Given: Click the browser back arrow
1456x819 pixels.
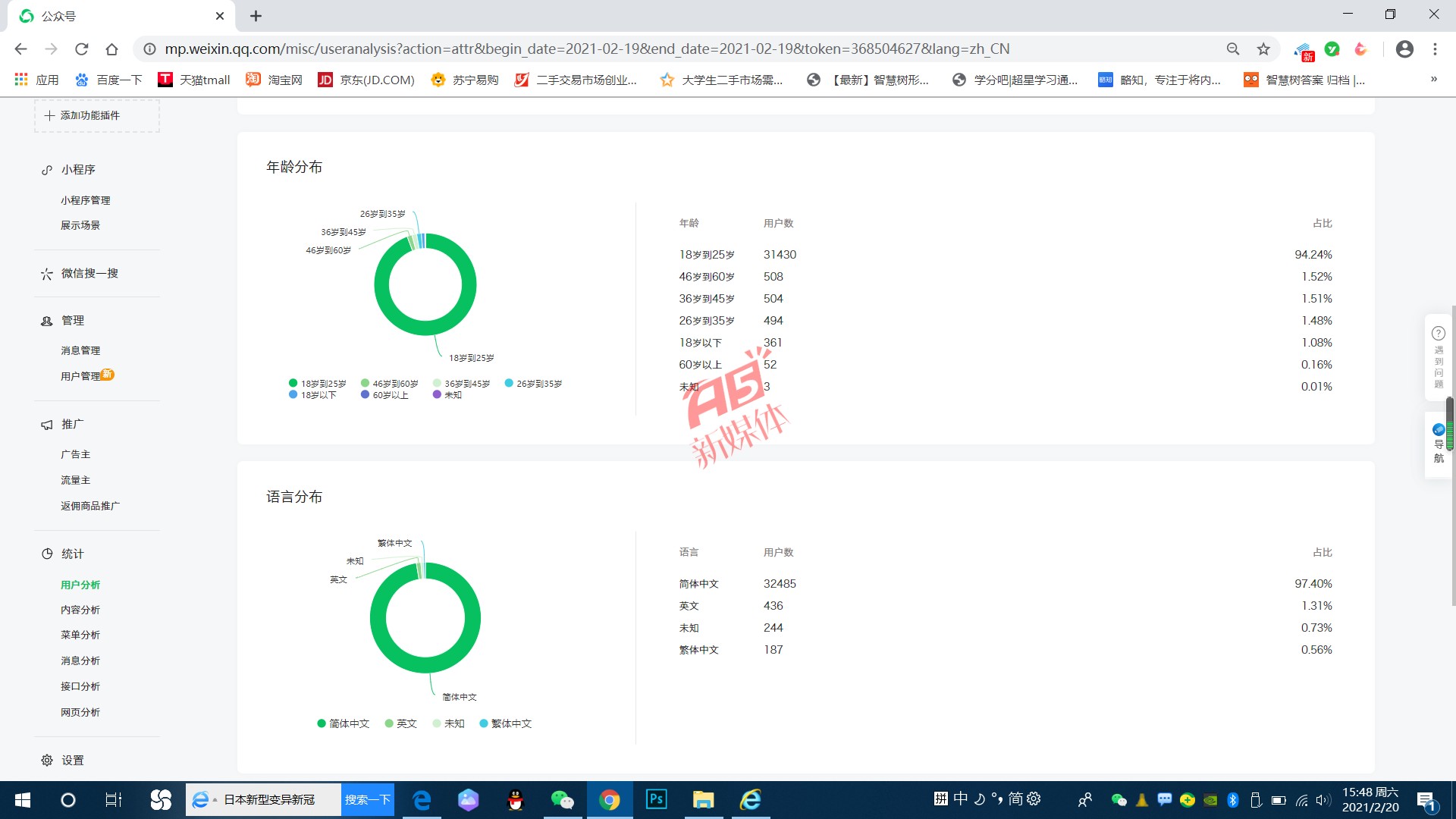Looking at the screenshot, I should click(x=20, y=49).
